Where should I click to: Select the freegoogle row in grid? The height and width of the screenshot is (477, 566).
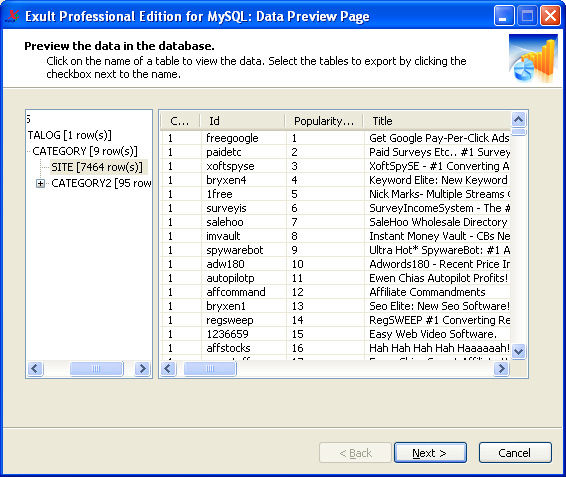point(335,138)
